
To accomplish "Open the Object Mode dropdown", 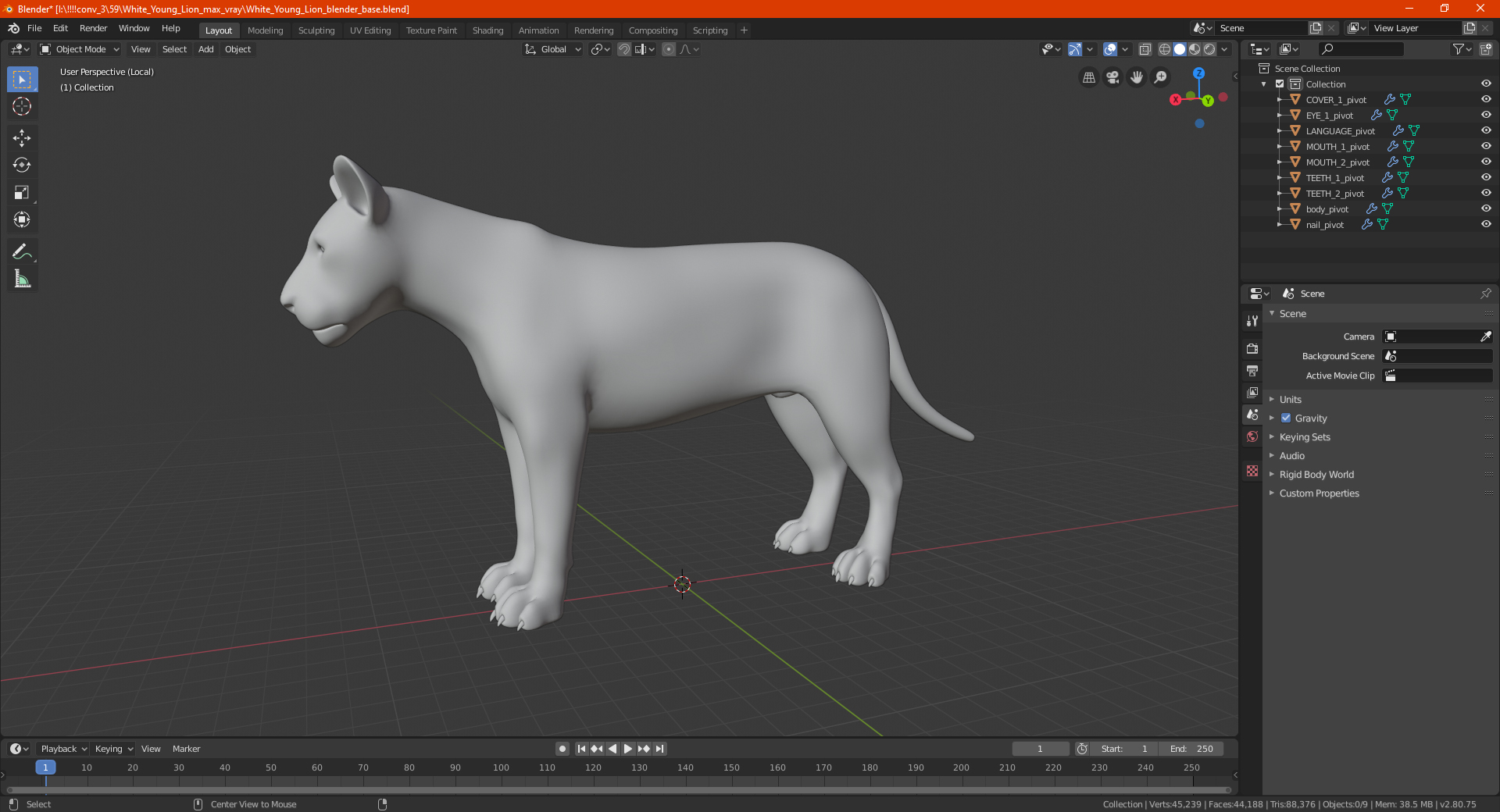I will tap(80, 49).
